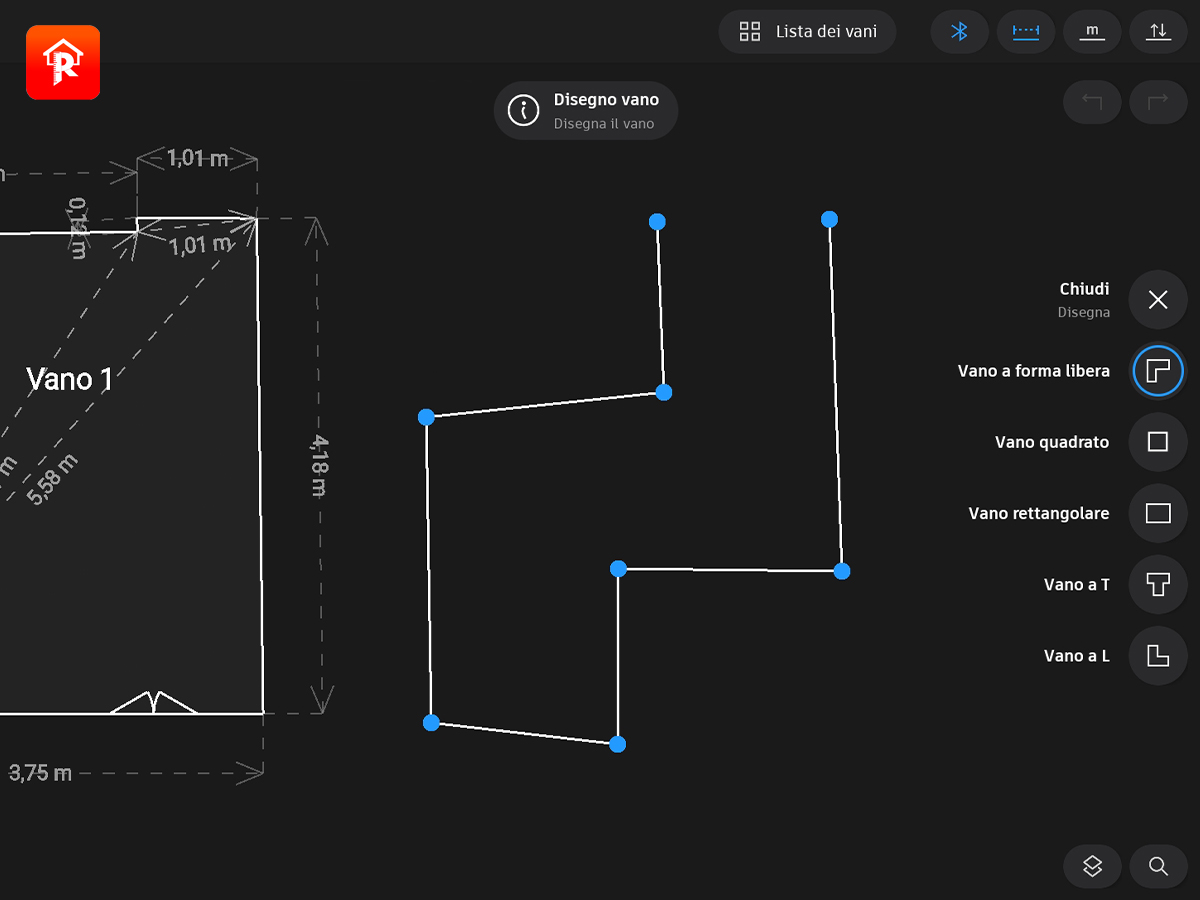The image size is (1200, 900).
Task: Open the magnifier search icon
Action: point(1158,866)
